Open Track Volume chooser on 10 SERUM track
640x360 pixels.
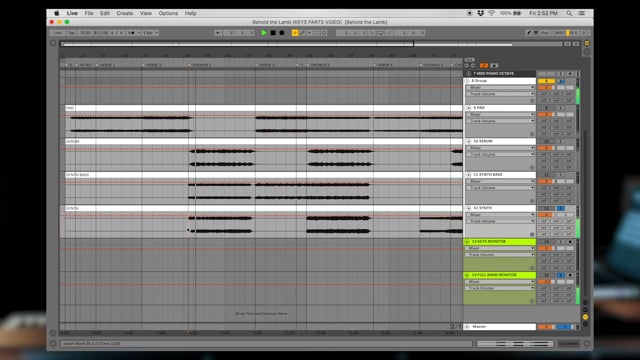click(500, 154)
